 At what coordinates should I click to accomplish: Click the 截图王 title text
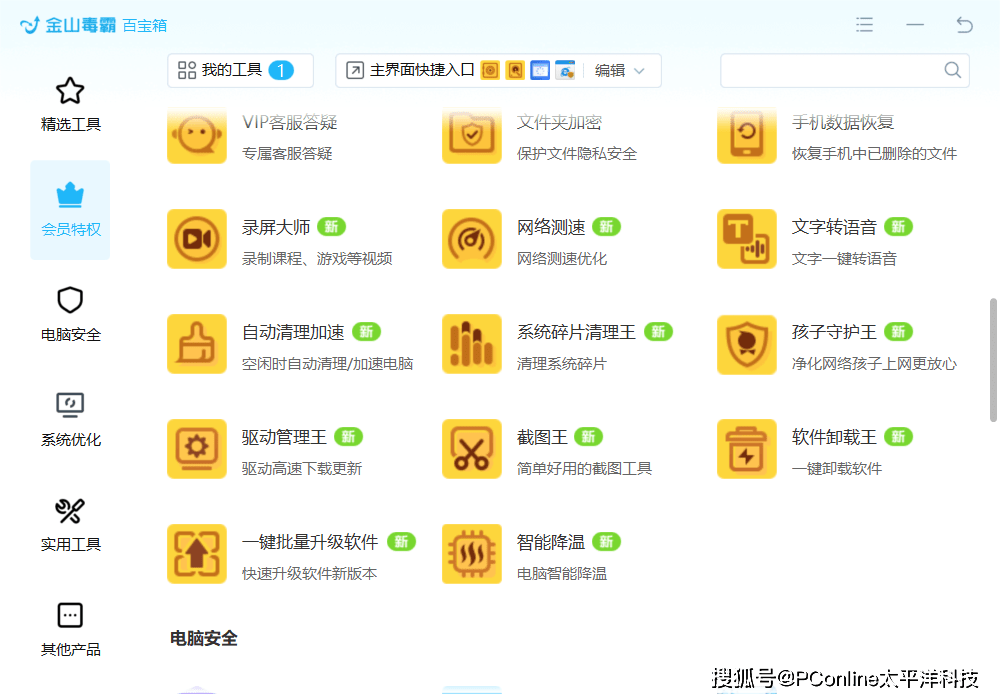(542, 437)
